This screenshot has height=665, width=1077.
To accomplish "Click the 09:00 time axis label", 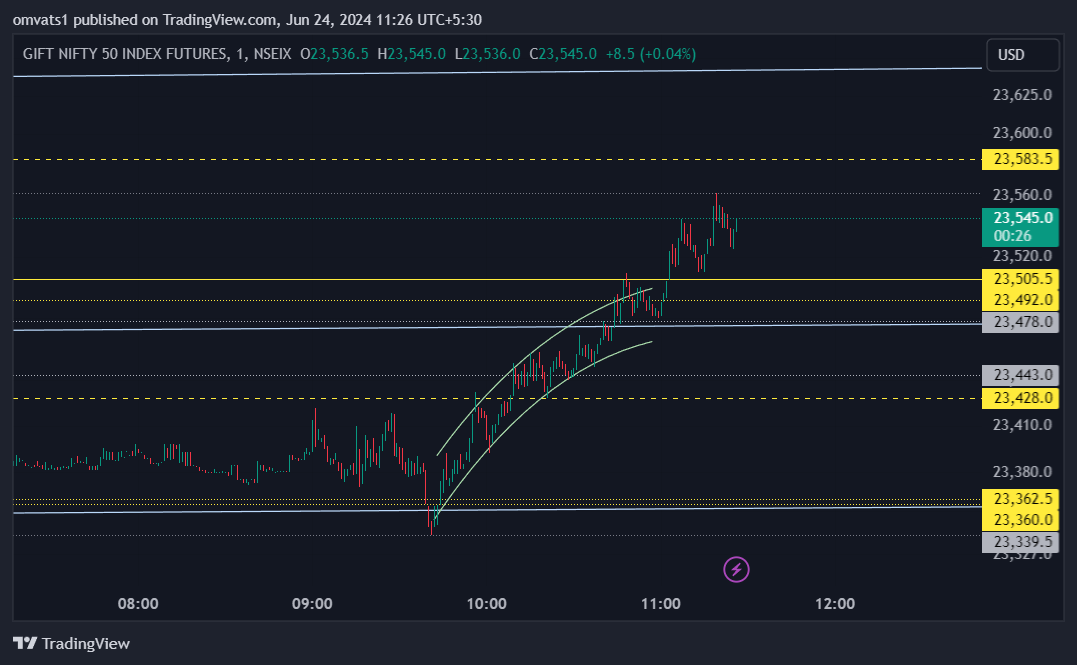I will [x=312, y=604].
